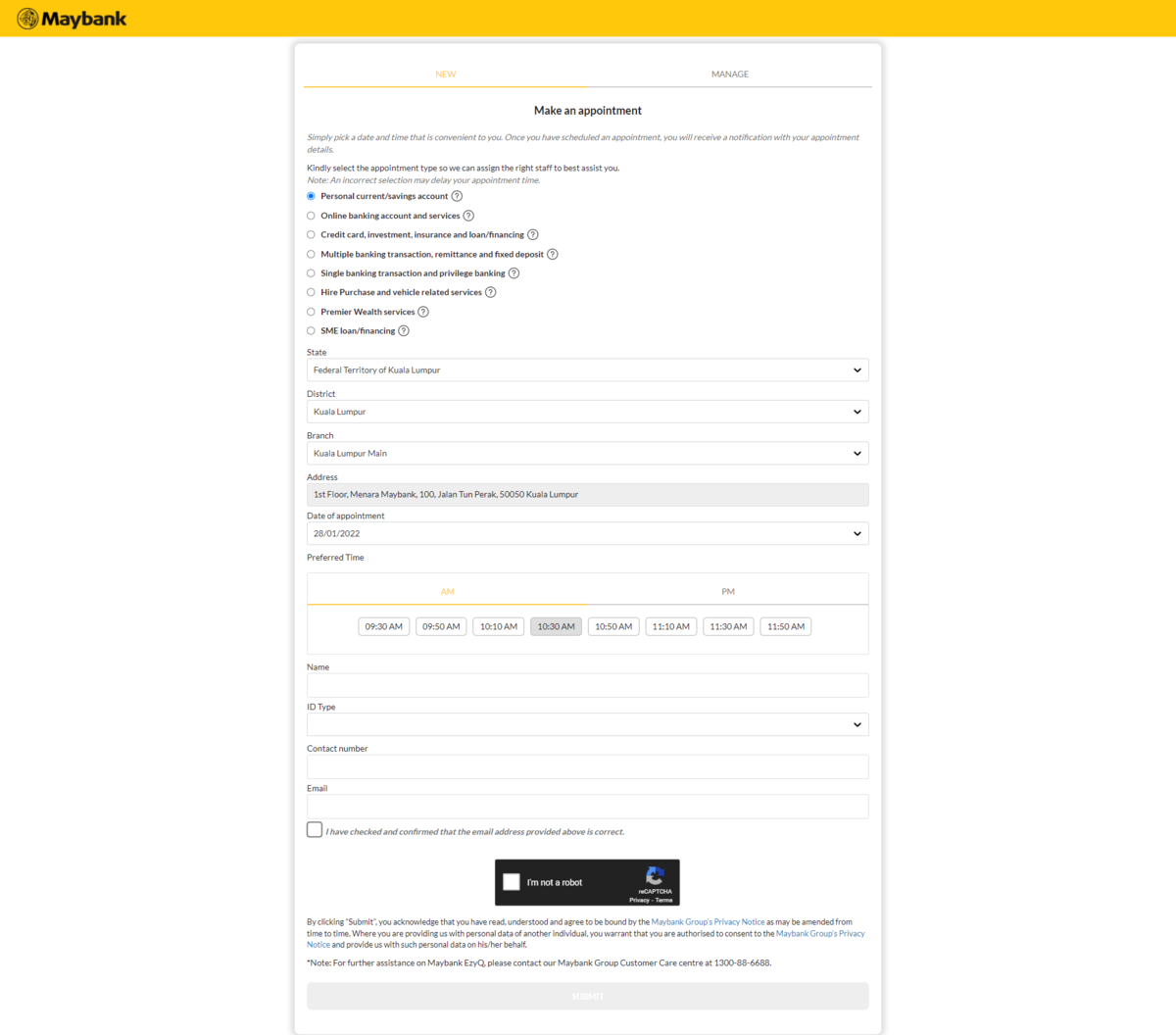Pick the 10:10 AM time slot
The image size is (1176, 1035).
(x=499, y=626)
